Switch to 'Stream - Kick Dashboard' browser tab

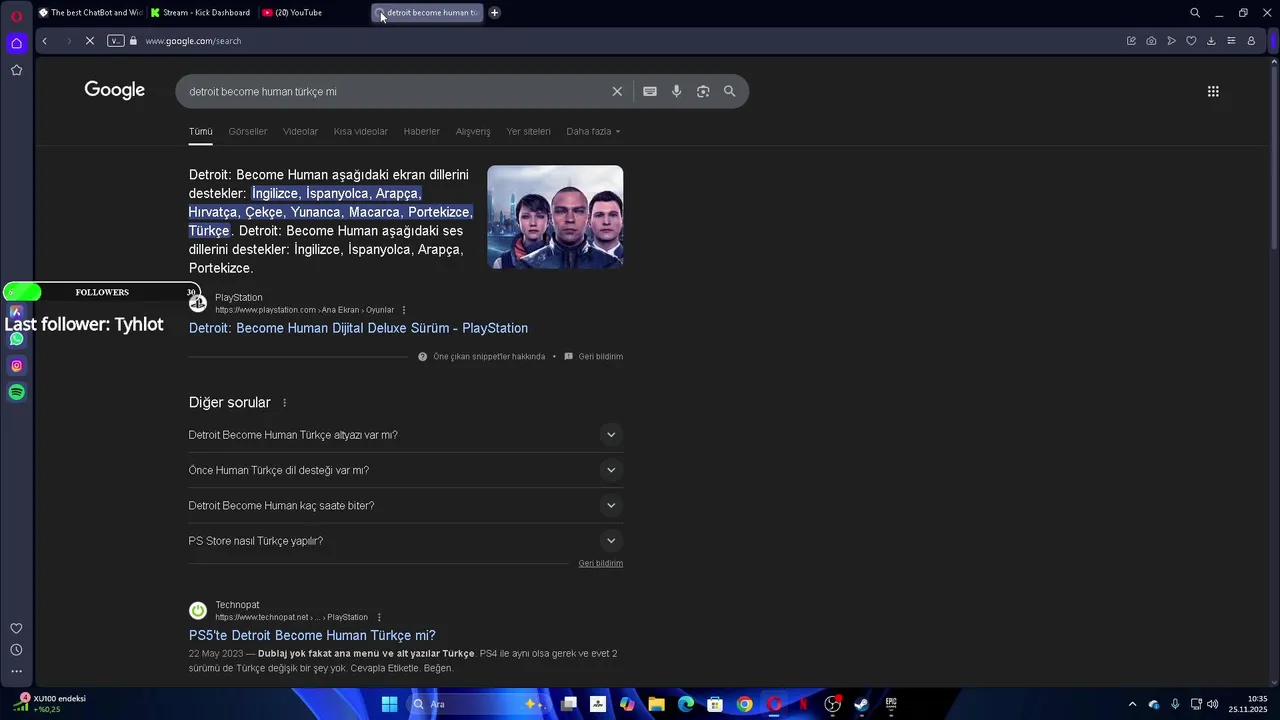coord(201,13)
